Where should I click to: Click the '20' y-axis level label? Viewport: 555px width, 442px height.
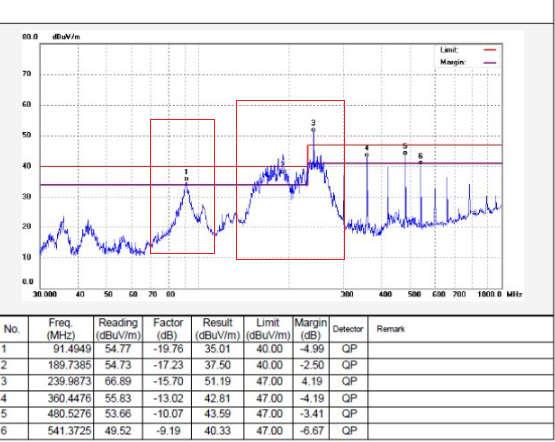click(27, 226)
